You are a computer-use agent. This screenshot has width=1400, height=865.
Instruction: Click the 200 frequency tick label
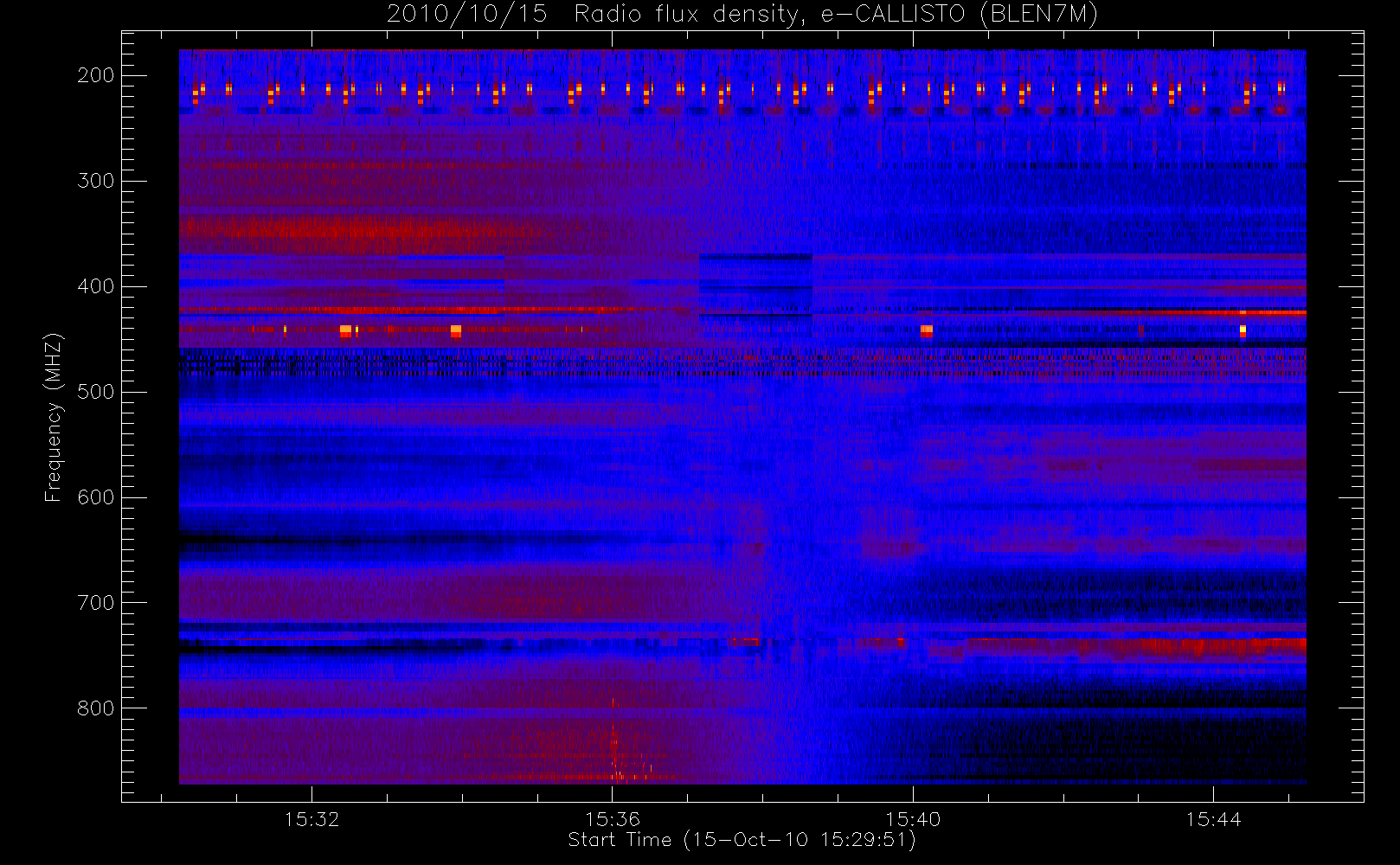96,75
